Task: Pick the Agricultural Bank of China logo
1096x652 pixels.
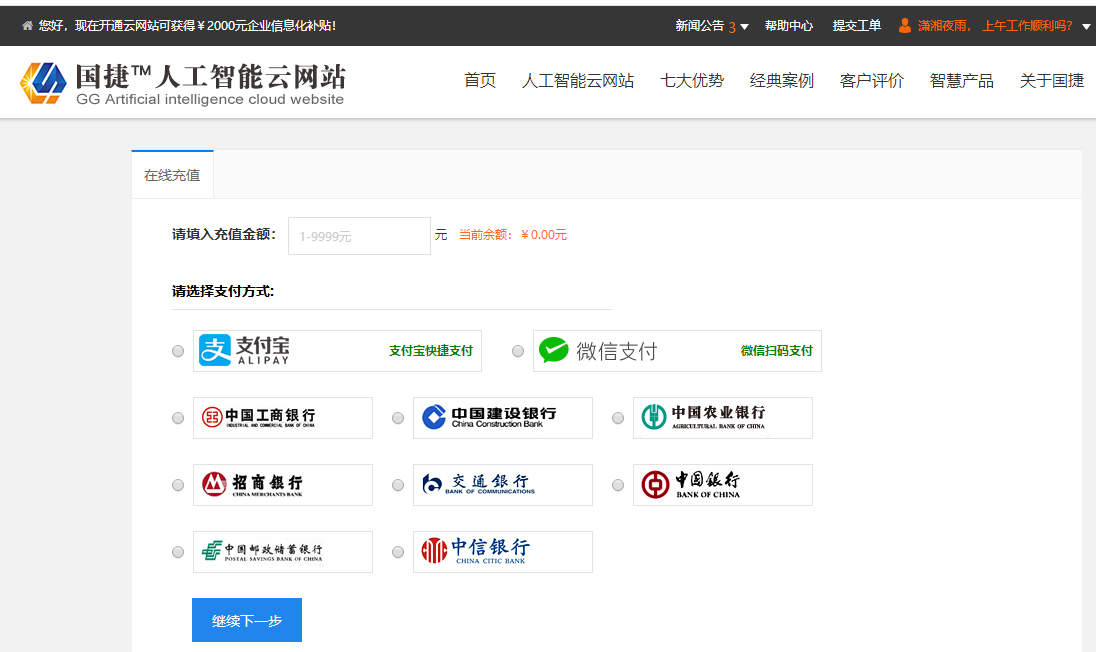Action: (722, 418)
